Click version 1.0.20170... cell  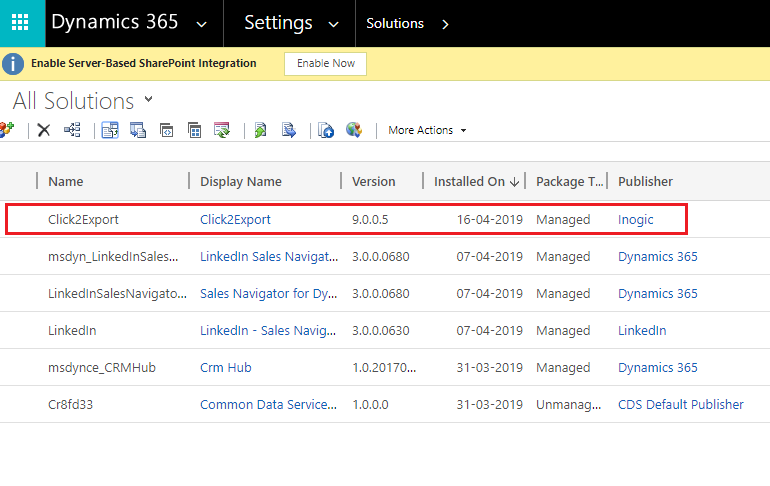click(384, 368)
